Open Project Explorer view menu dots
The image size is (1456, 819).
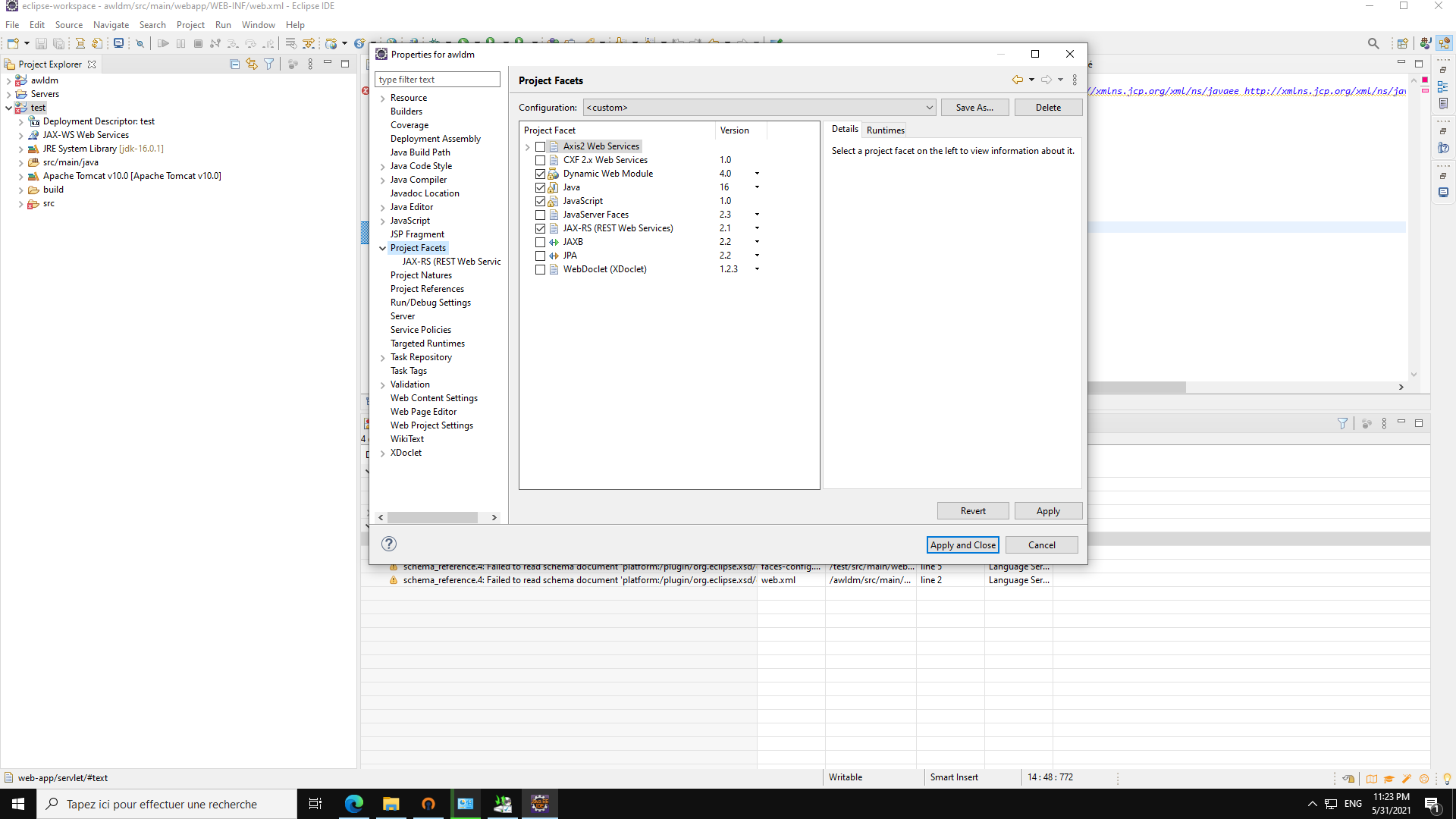coord(310,64)
